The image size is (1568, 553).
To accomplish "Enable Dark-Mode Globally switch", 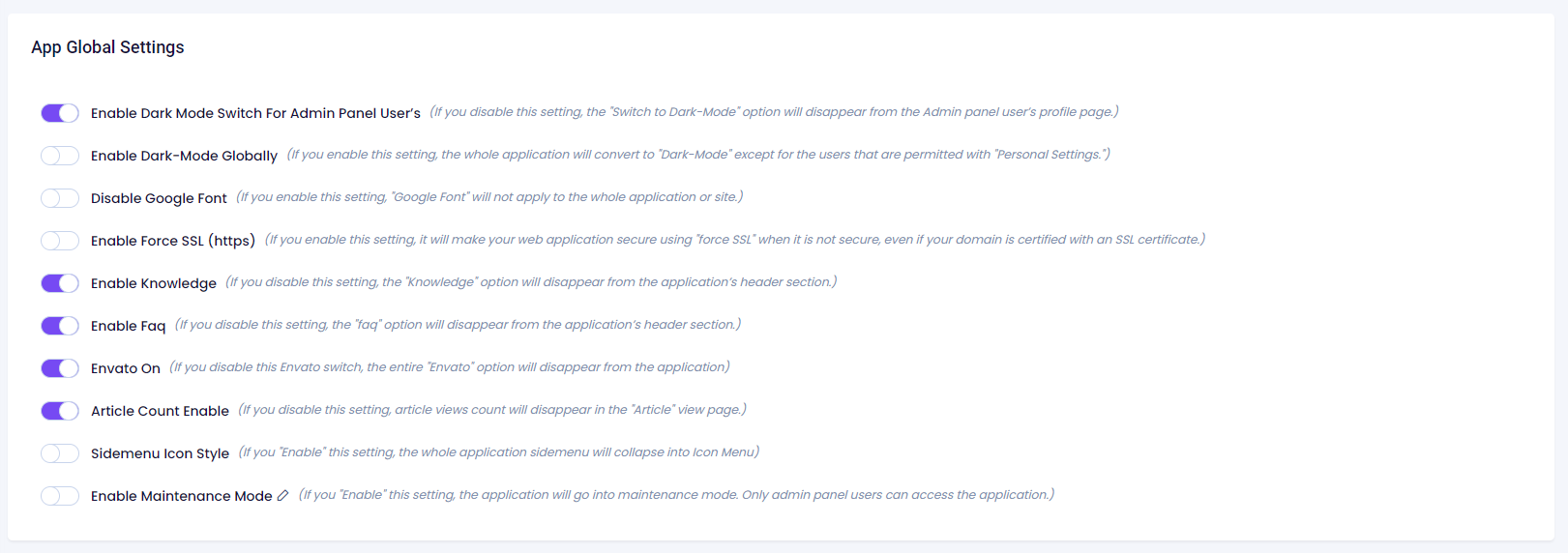I will 60,156.
